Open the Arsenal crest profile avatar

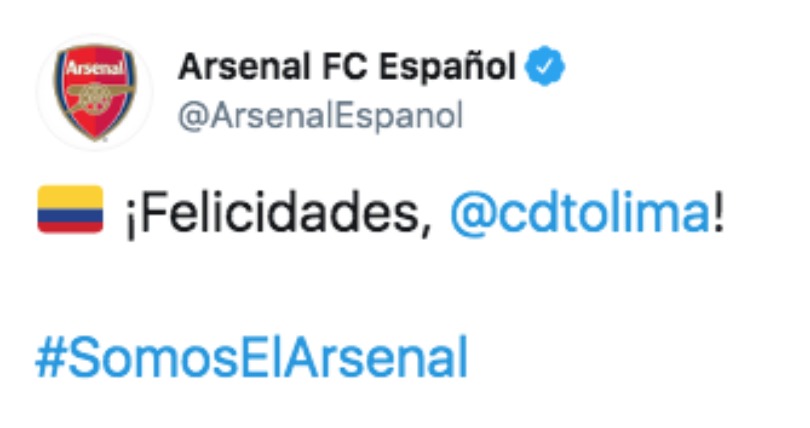click(94, 93)
